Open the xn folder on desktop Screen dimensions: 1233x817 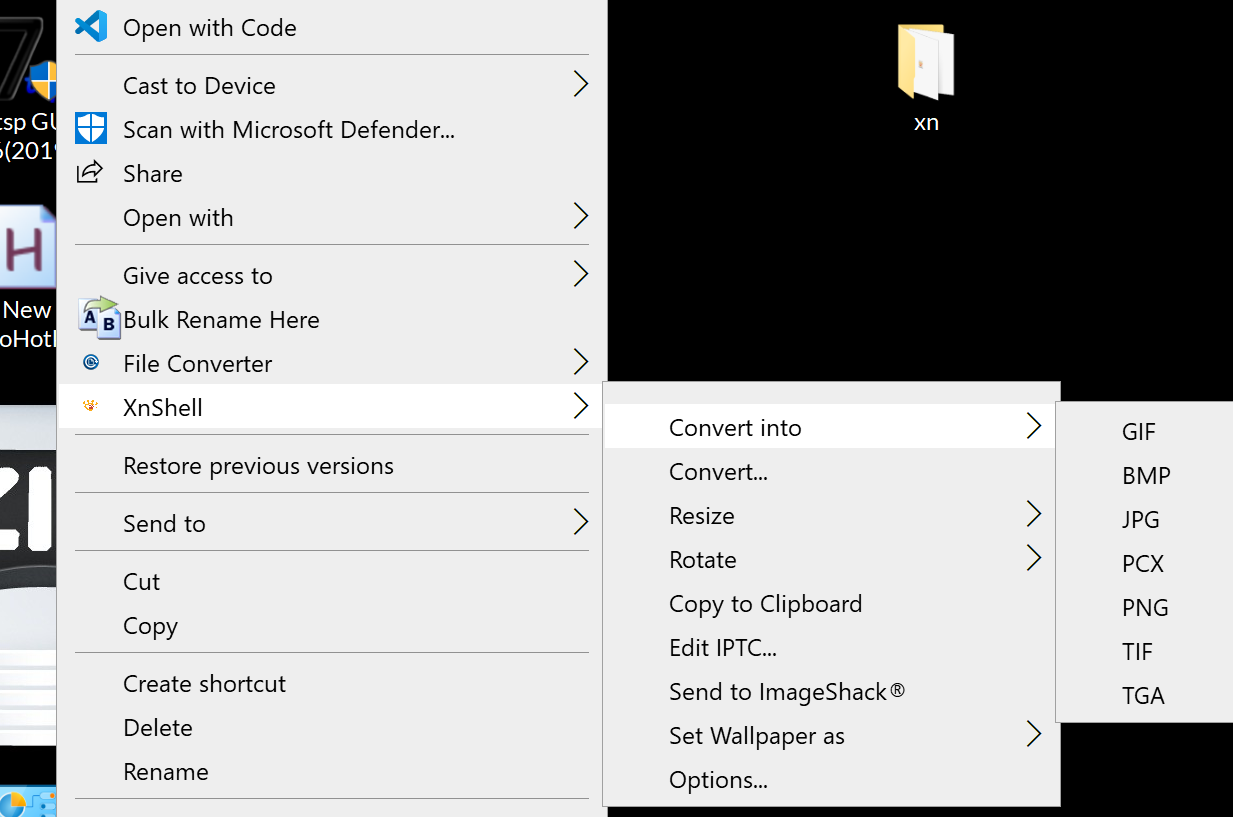(926, 66)
